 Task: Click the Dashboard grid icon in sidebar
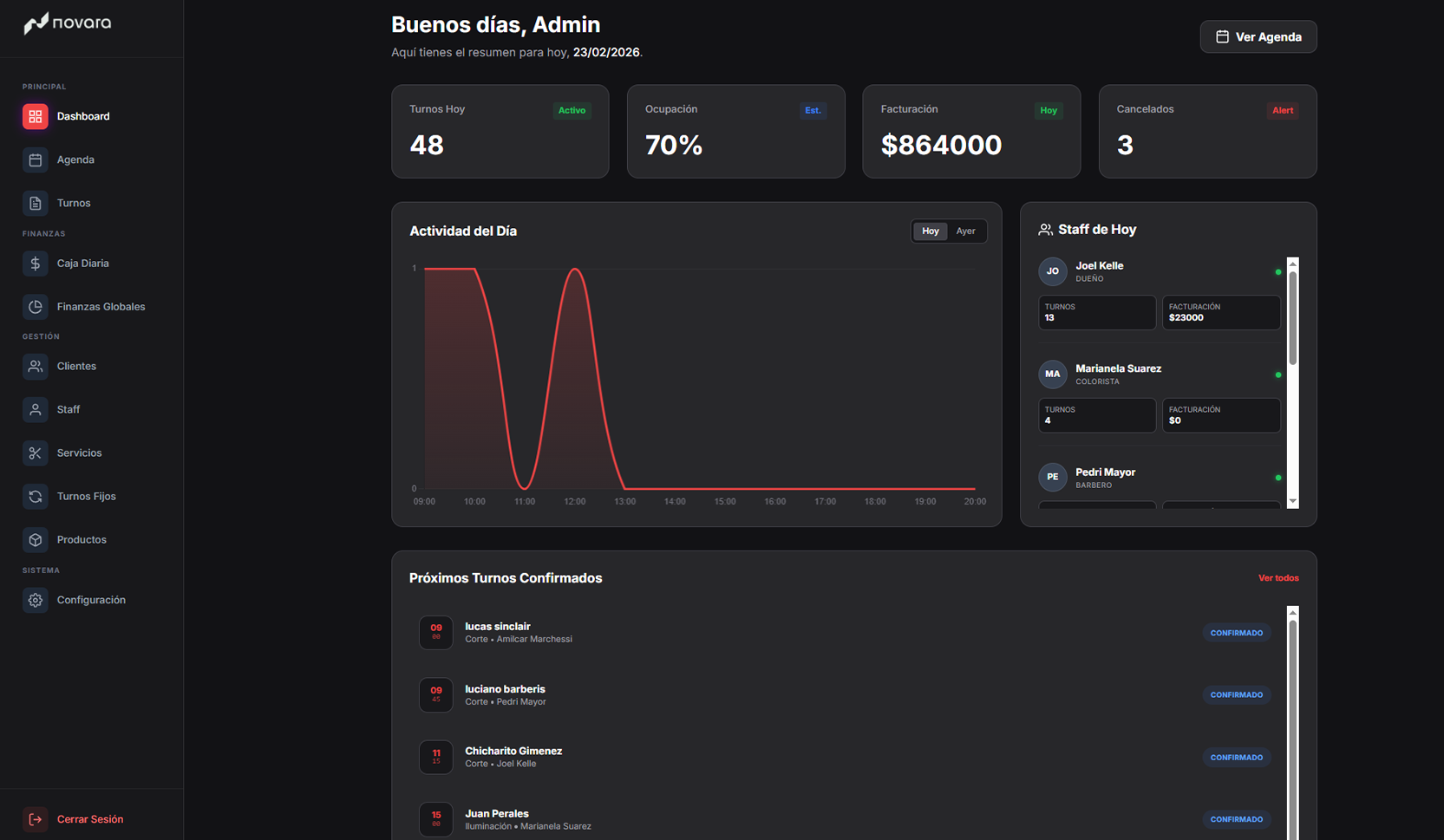coord(35,116)
